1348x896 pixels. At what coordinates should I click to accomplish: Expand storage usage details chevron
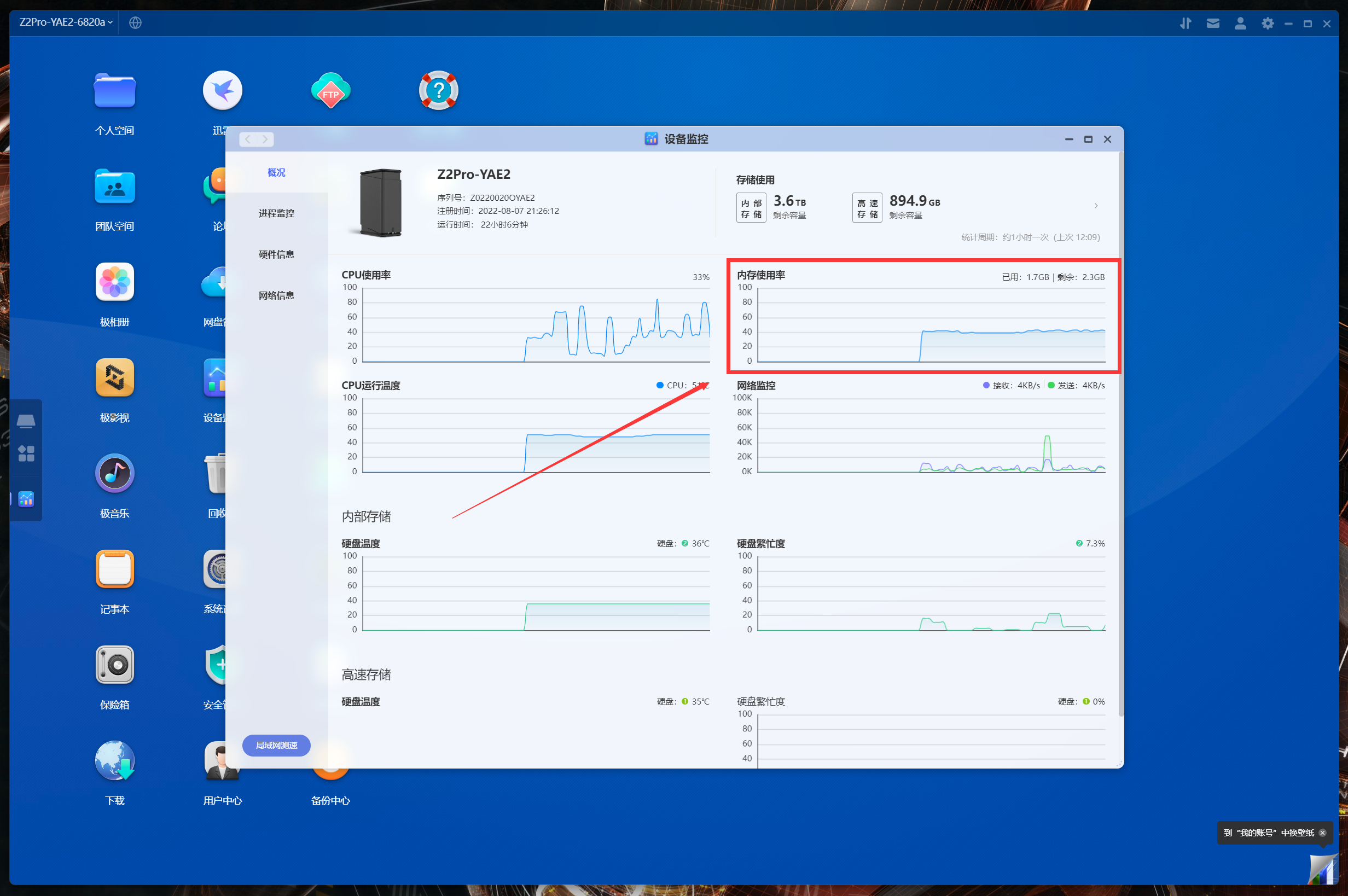1095,206
